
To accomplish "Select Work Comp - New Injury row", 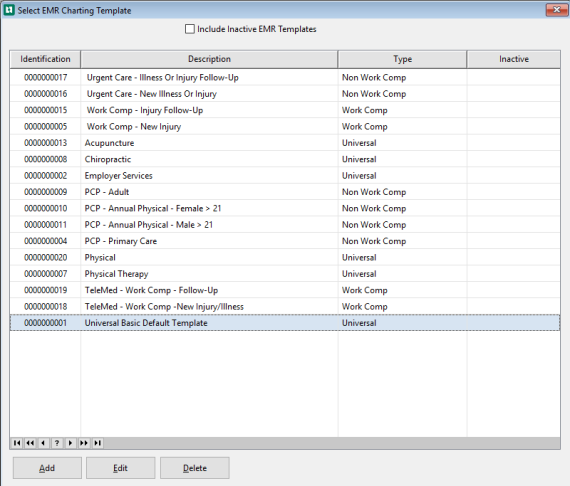I will click(285, 126).
